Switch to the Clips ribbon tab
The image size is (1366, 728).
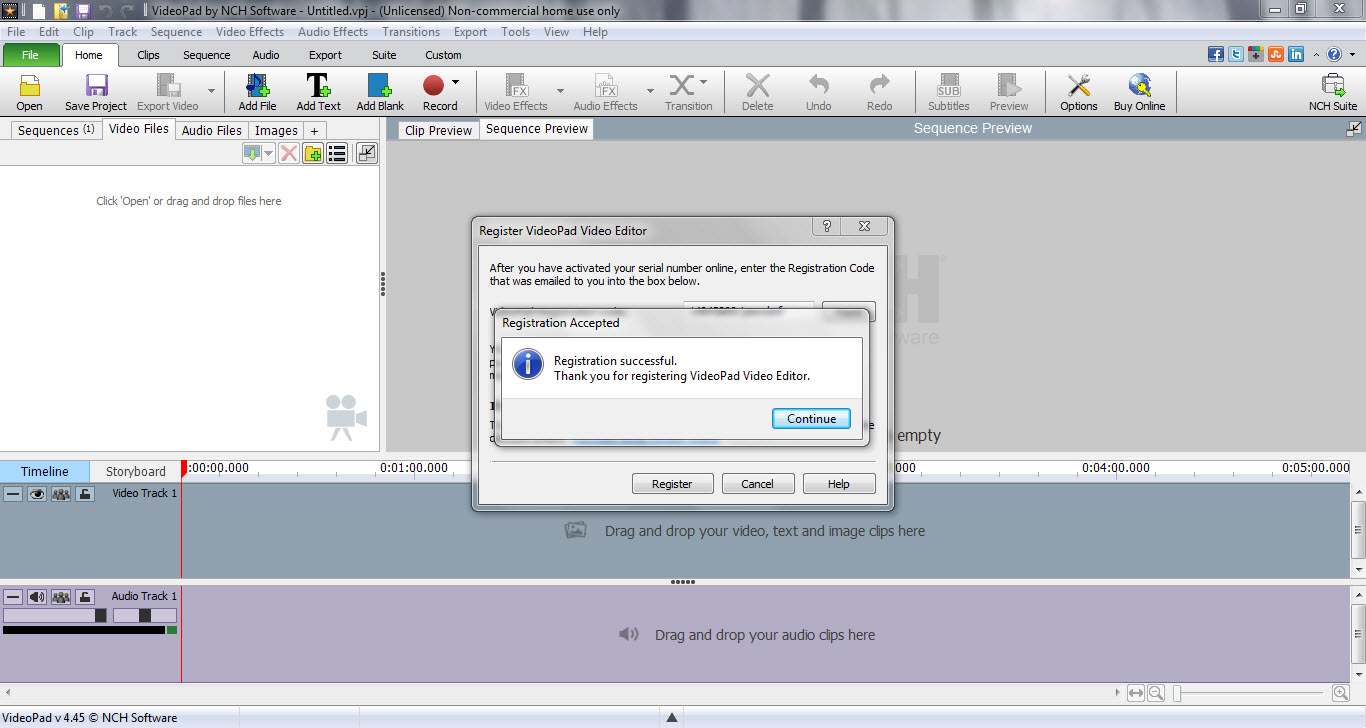[148, 55]
